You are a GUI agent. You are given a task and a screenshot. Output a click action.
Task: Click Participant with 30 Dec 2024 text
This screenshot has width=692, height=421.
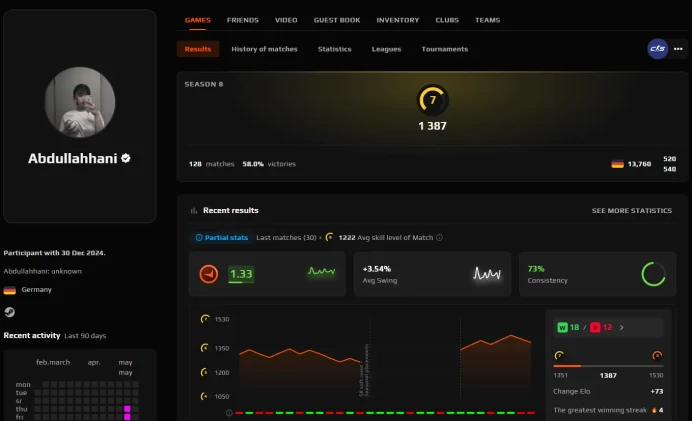click(x=54, y=253)
